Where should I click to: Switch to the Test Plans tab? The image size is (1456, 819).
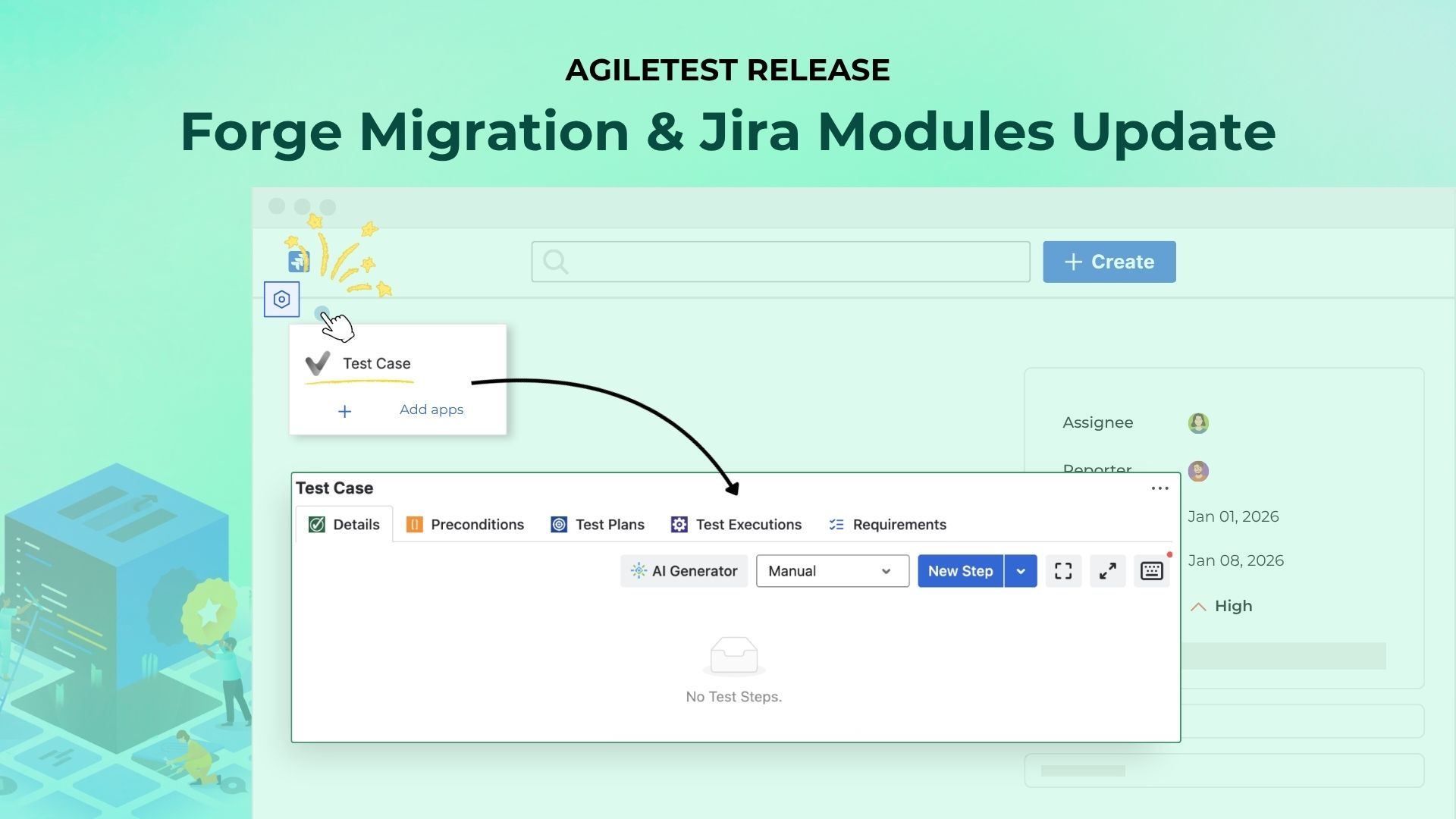pyautogui.click(x=598, y=525)
